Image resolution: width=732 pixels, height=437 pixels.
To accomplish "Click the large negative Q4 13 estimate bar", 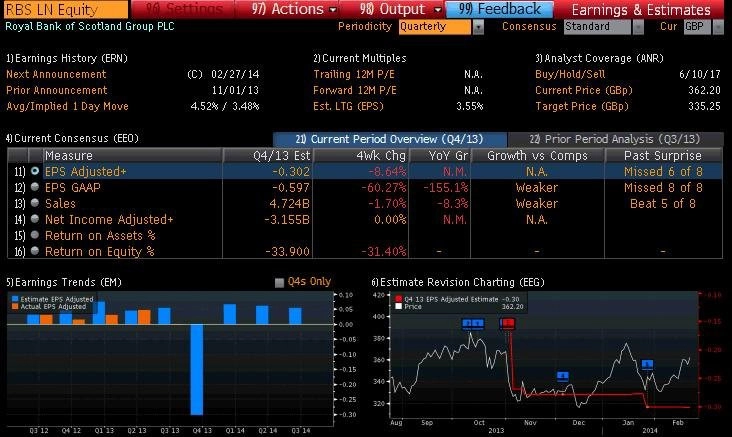I will (x=197, y=369).
